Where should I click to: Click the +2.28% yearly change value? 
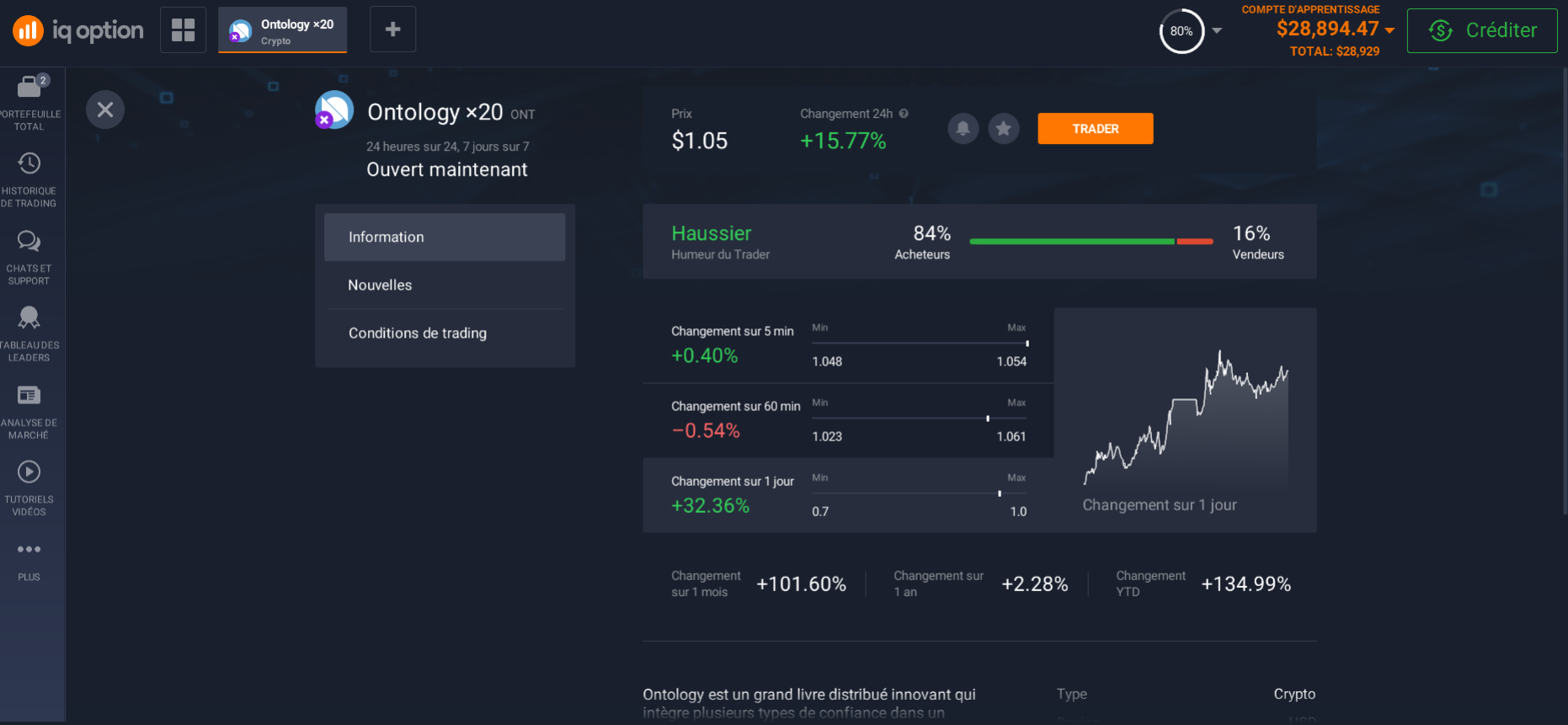[1035, 584]
